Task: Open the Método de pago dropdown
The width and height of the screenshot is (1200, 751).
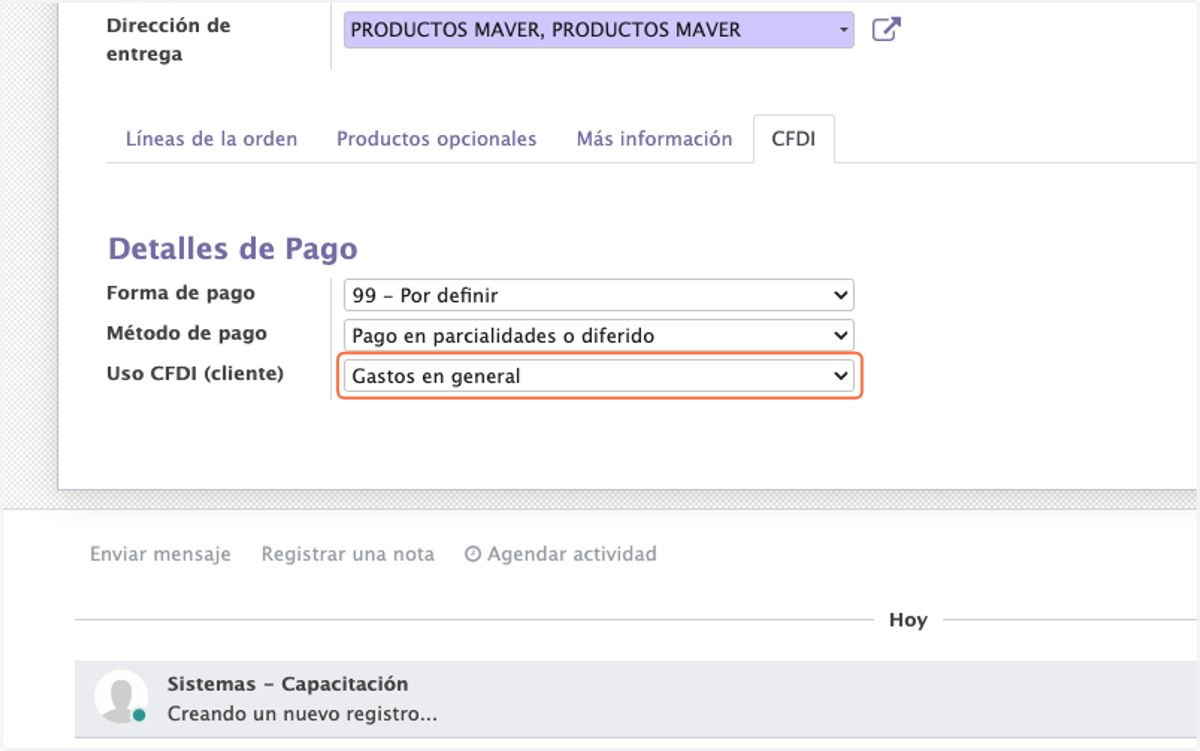Action: coord(599,335)
